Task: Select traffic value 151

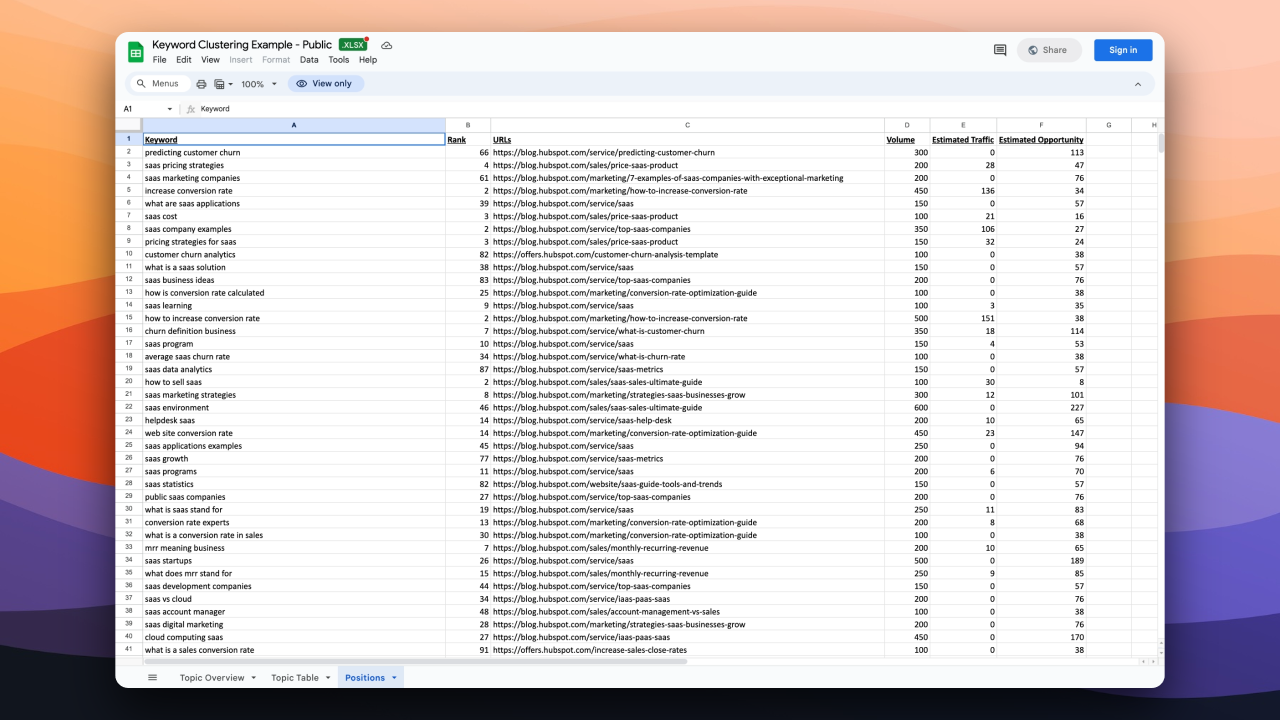Action: click(963, 319)
